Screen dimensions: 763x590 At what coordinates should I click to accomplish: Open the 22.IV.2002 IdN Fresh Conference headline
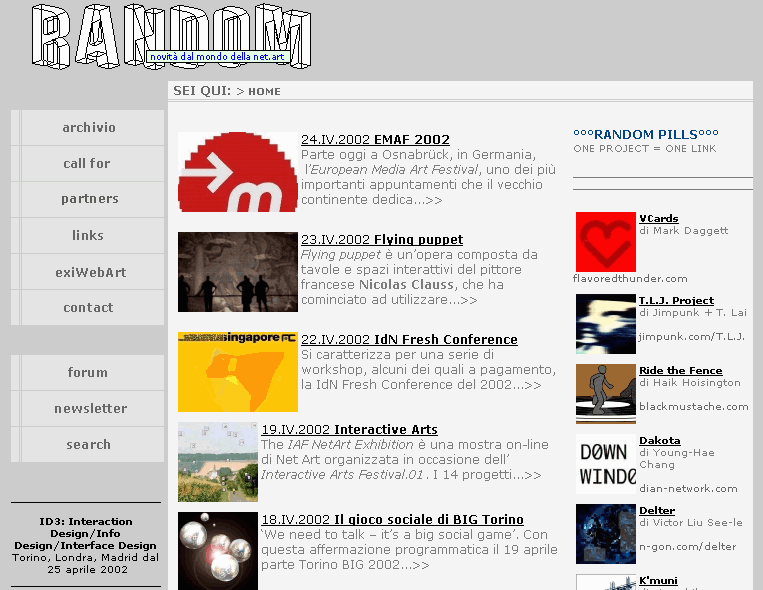(x=409, y=339)
